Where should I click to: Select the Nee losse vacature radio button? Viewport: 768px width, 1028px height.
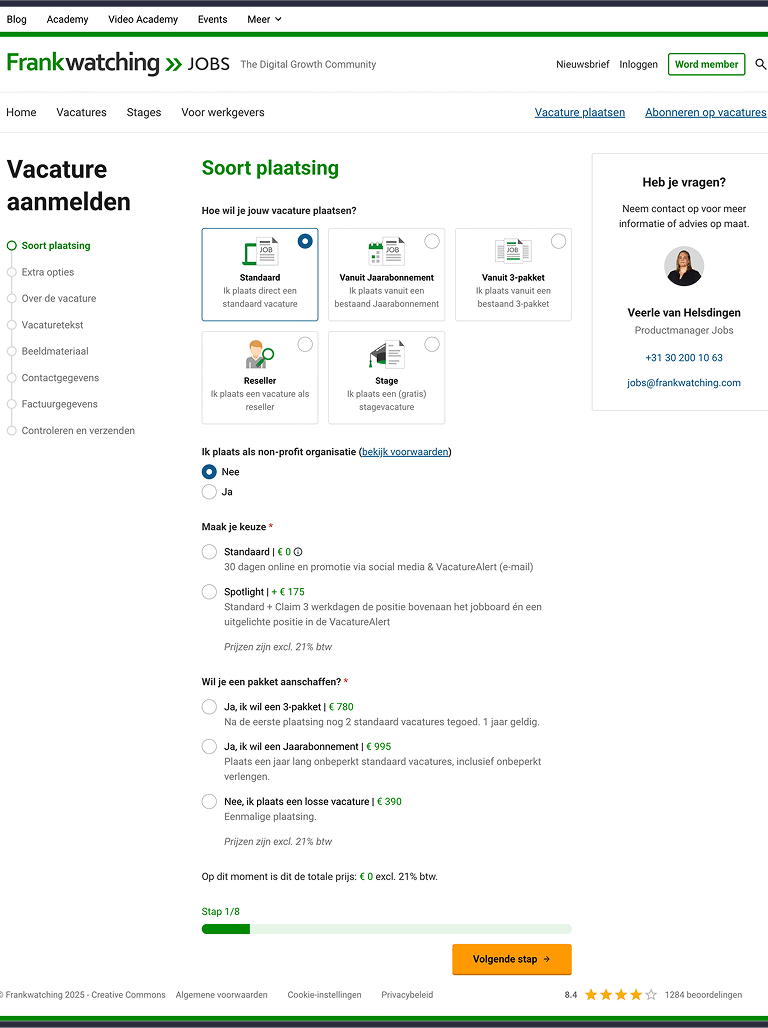209,802
